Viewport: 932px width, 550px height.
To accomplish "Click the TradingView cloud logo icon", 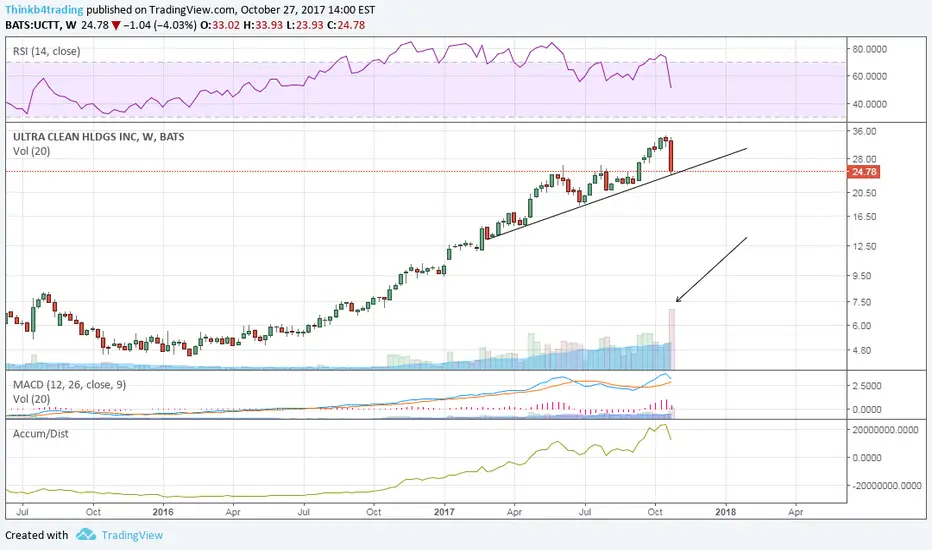I will (86, 534).
